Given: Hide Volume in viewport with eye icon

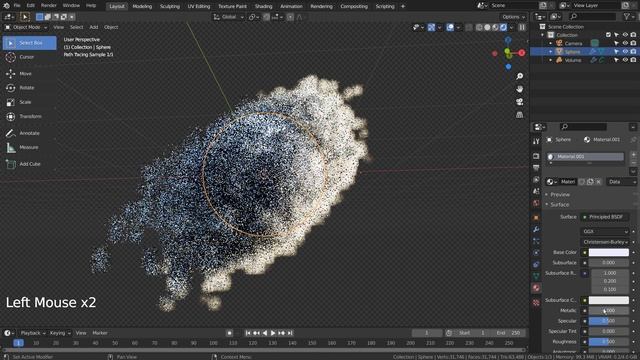Looking at the screenshot, I should pos(625,60).
